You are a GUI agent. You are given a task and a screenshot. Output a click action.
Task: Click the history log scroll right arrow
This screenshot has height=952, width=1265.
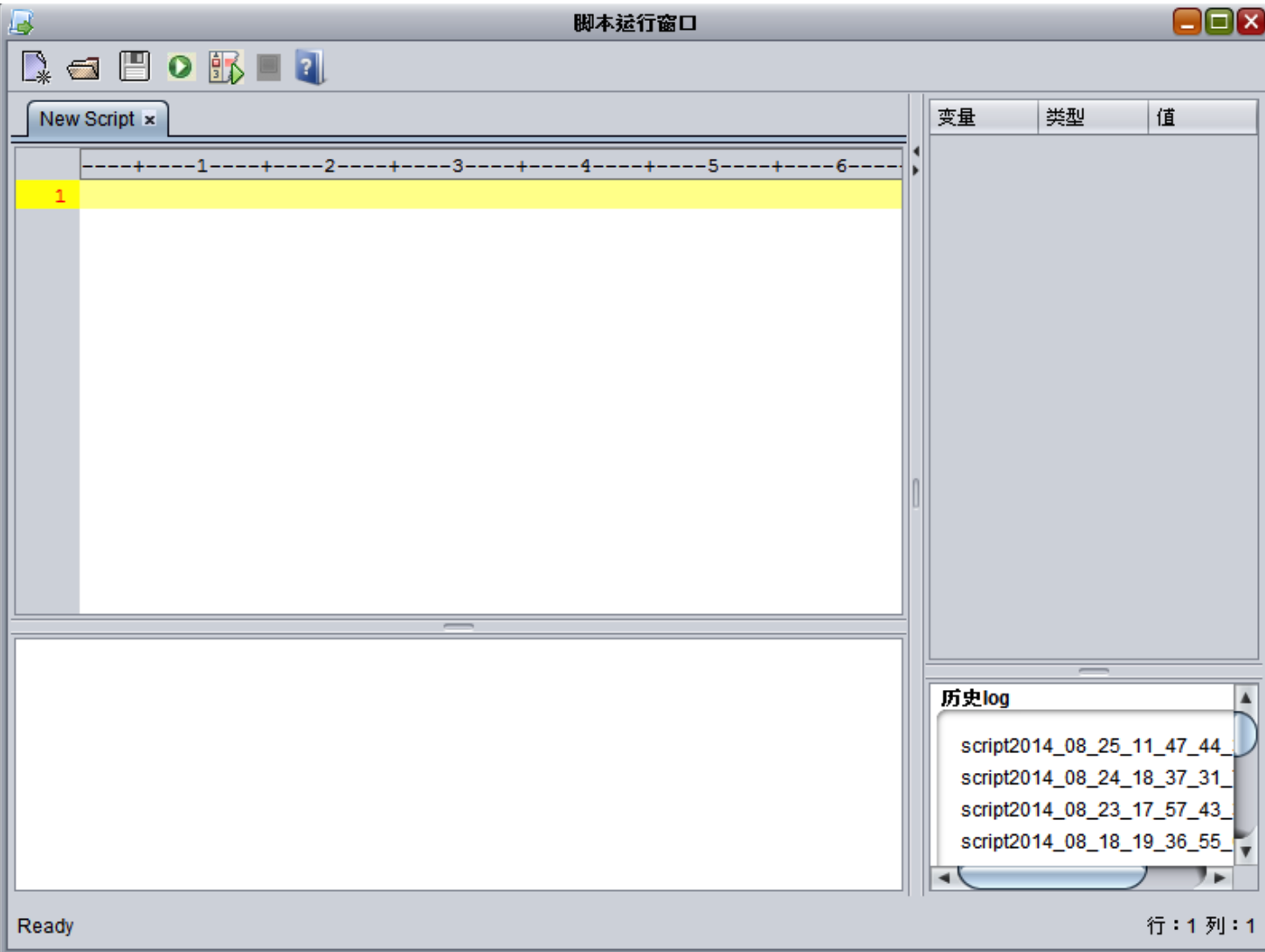[x=1220, y=878]
